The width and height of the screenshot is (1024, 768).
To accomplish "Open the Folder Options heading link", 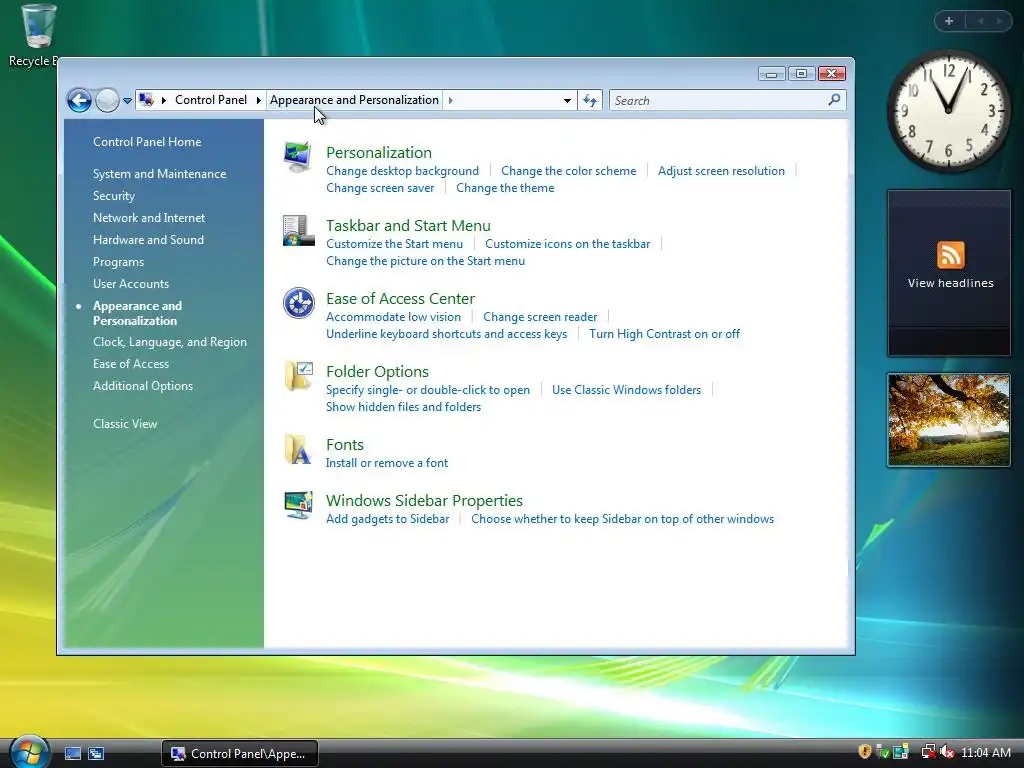I will point(377,372).
